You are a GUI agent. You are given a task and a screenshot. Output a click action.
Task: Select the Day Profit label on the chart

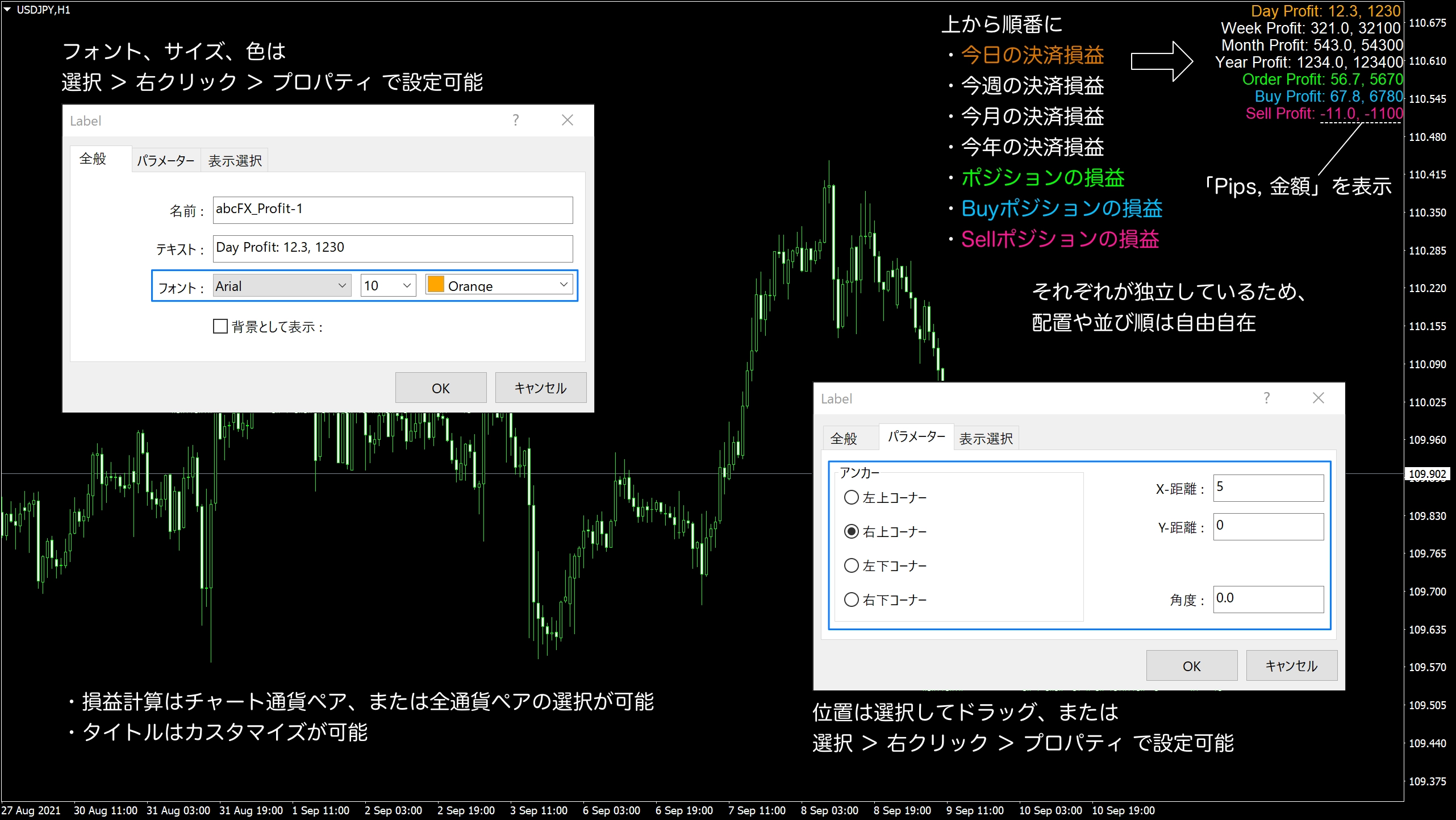pyautogui.click(x=1325, y=11)
